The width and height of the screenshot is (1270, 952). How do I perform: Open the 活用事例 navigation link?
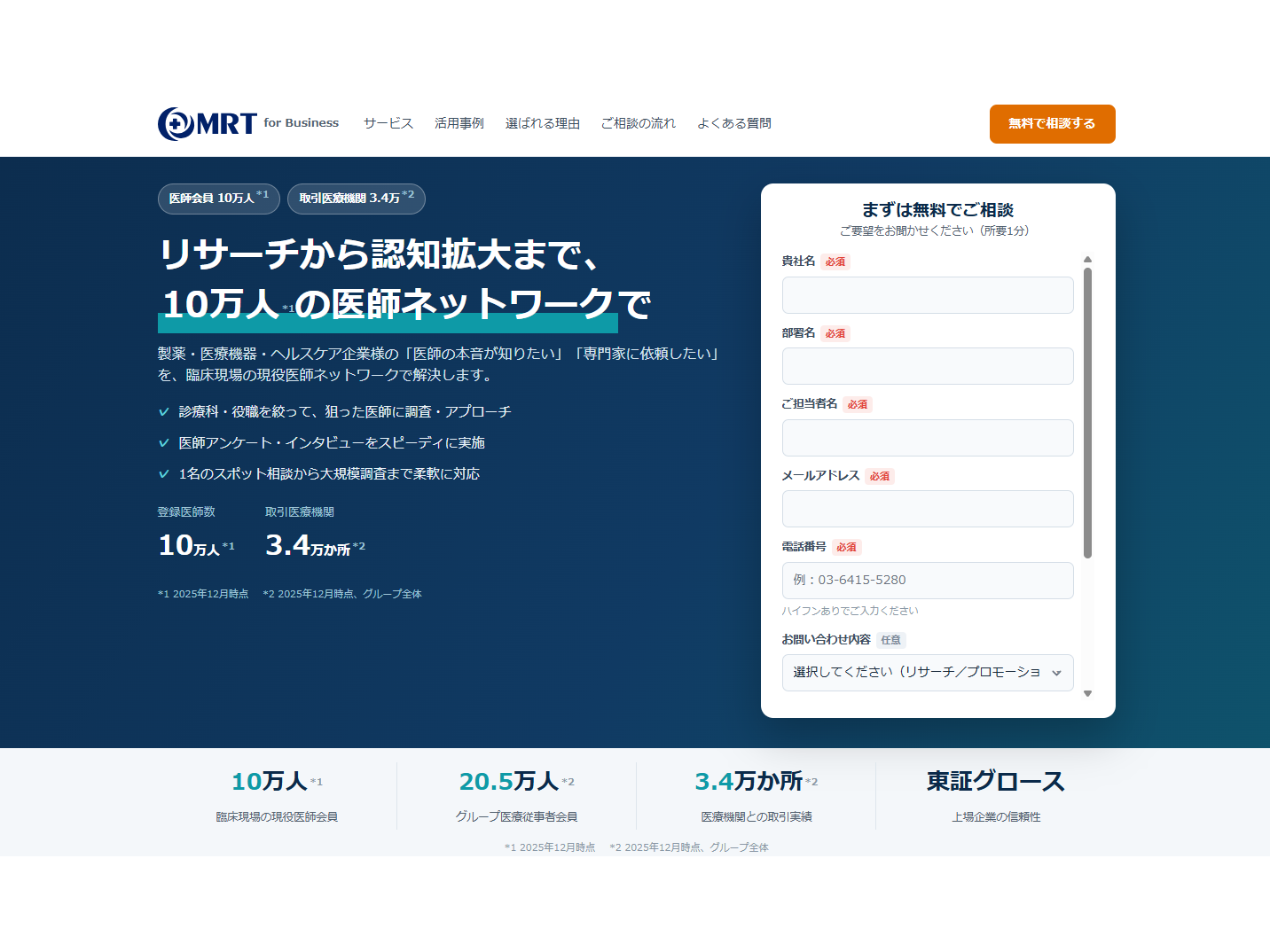(x=459, y=123)
